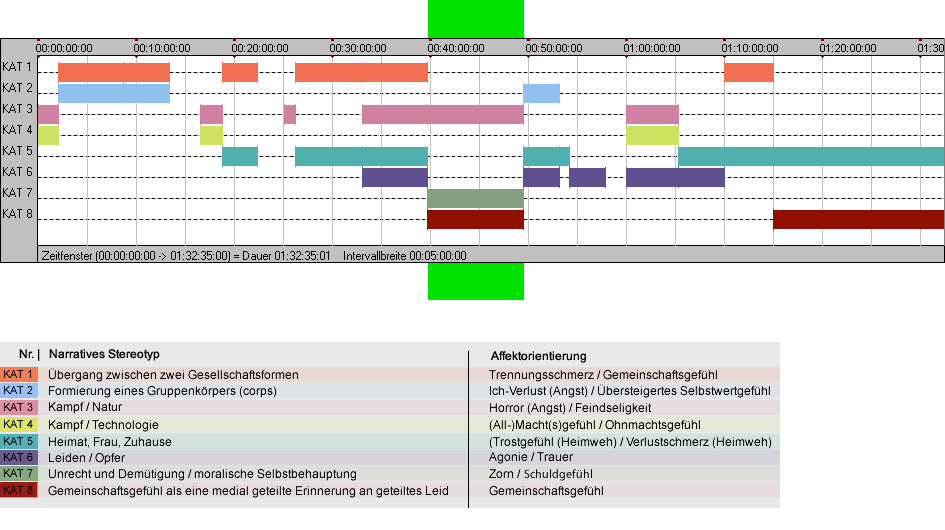Image resolution: width=945 pixels, height=530 pixels.
Task: Select the KAT 5 row label in the timeline
Action: 17,151
